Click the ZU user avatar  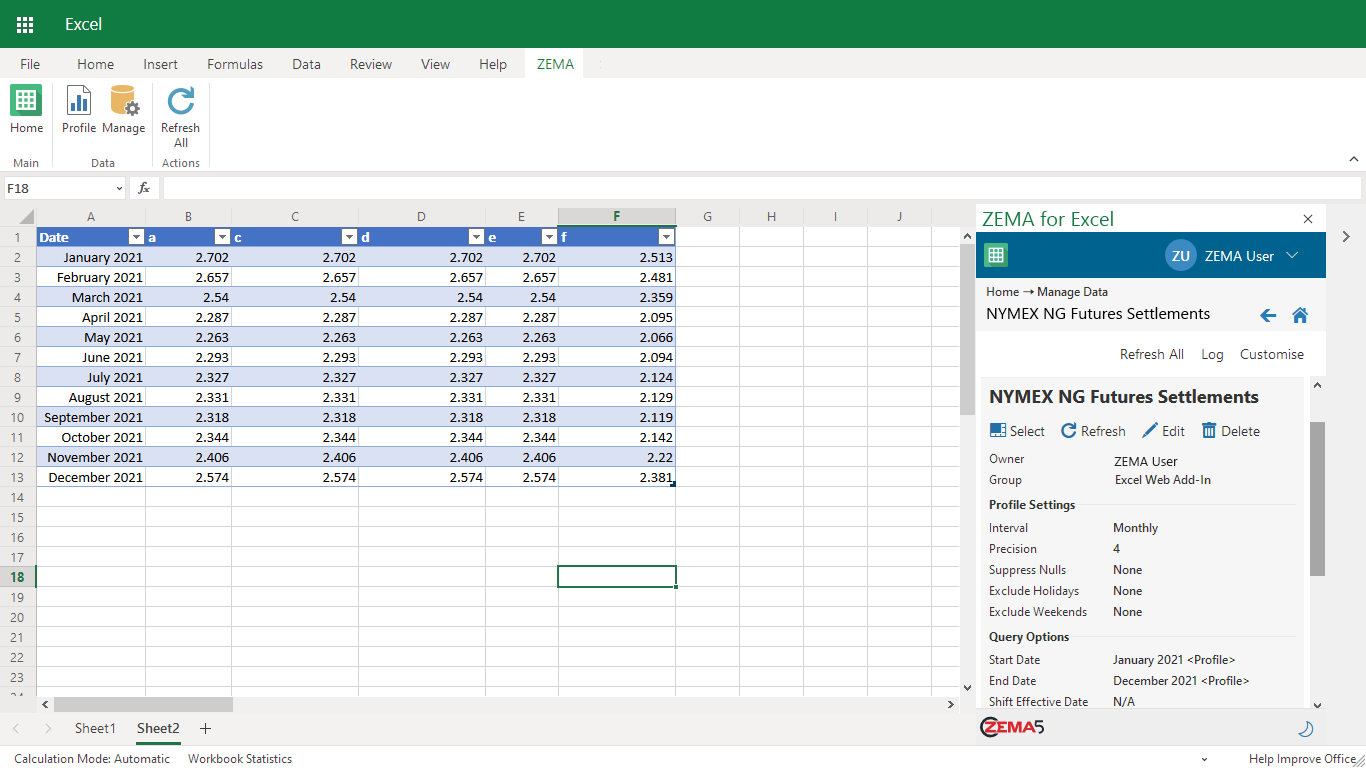tap(1181, 256)
